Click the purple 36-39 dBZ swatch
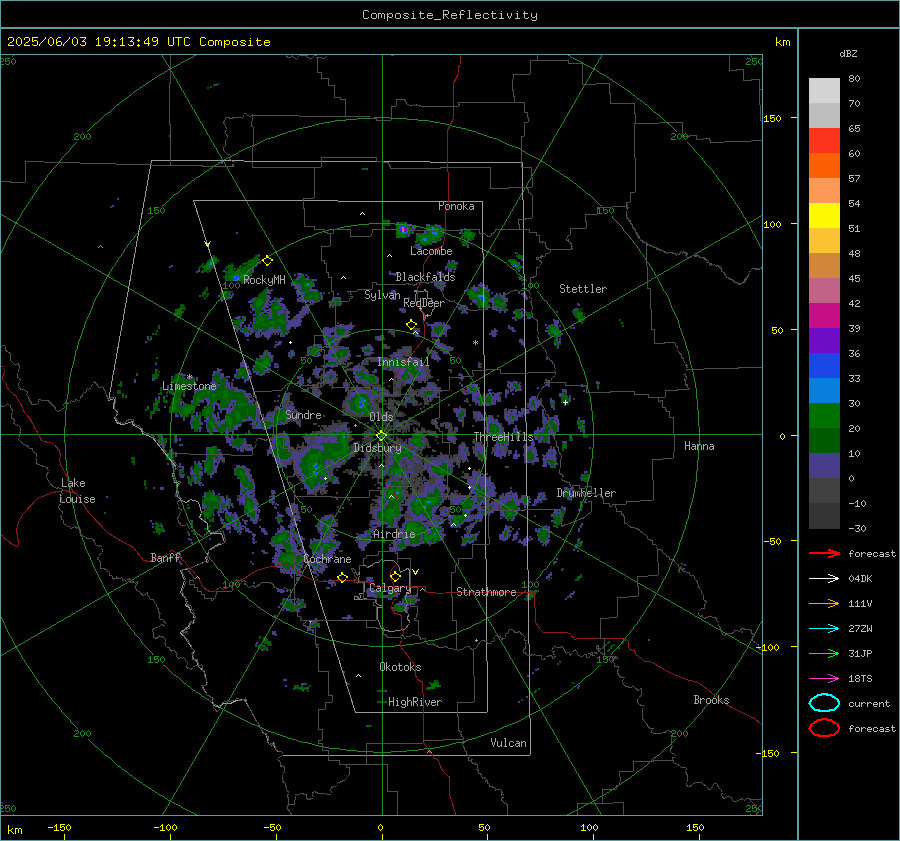 [x=824, y=340]
